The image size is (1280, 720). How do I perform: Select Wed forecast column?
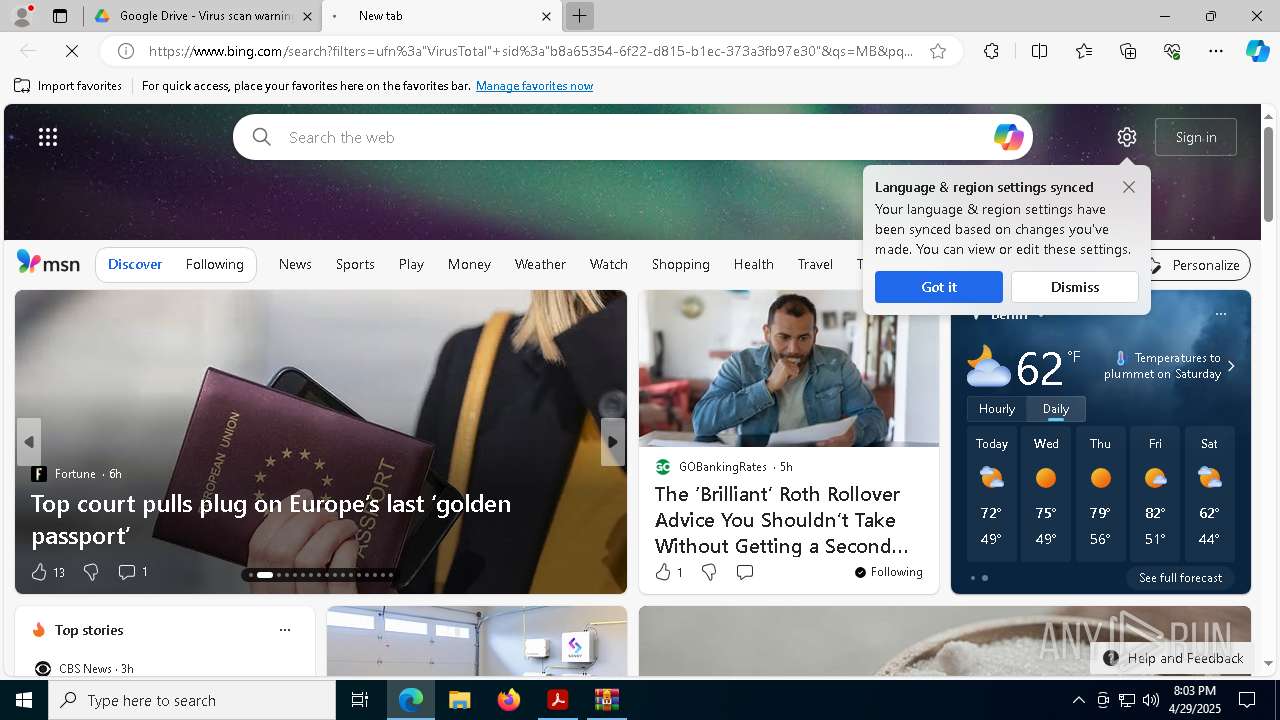1046,494
